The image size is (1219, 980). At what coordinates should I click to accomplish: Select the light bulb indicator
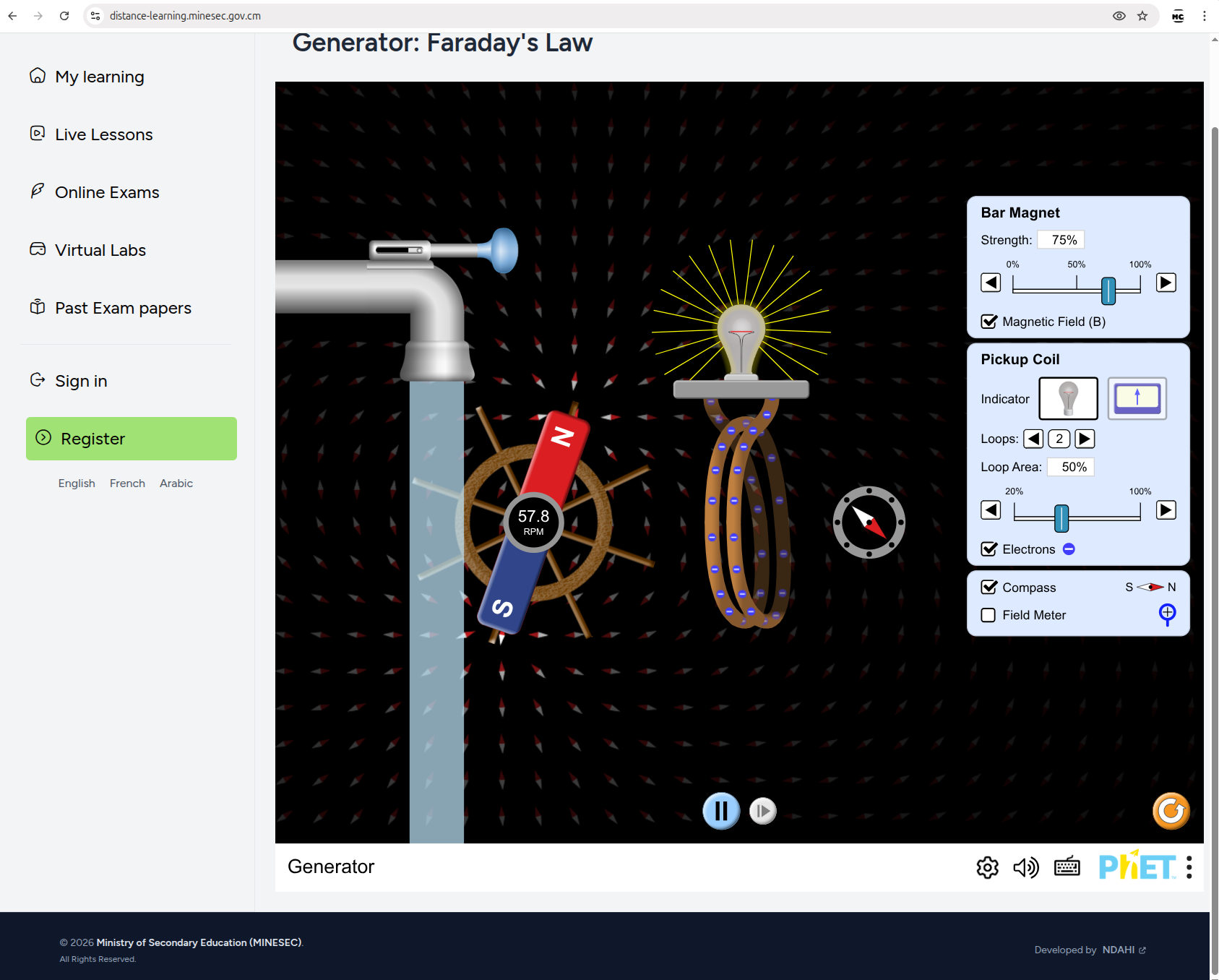pos(1068,398)
